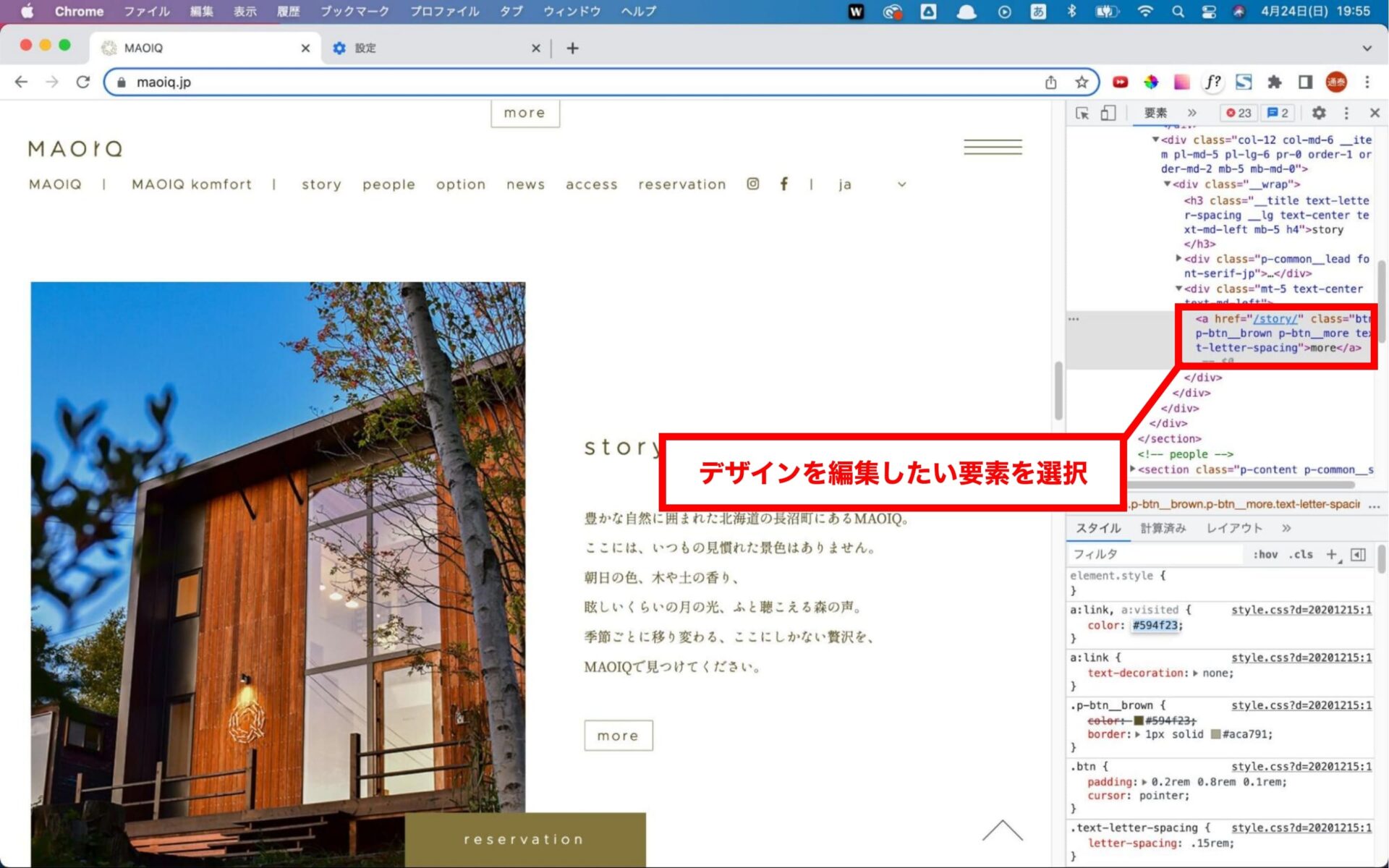The height and width of the screenshot is (868, 1389).
Task: Open the ブックマーク menu in the menu bar
Action: click(354, 12)
